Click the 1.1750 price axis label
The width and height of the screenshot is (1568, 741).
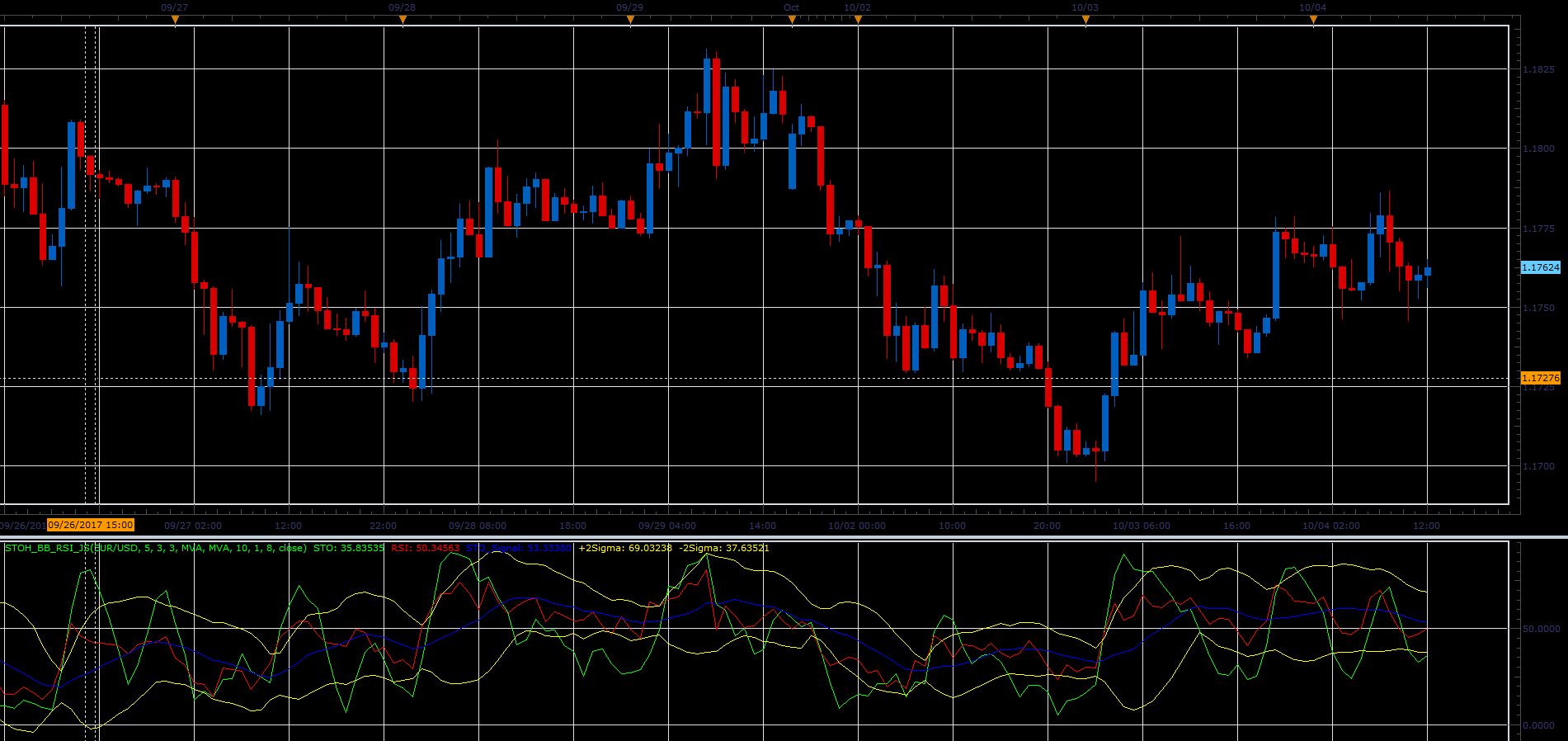(x=1538, y=308)
